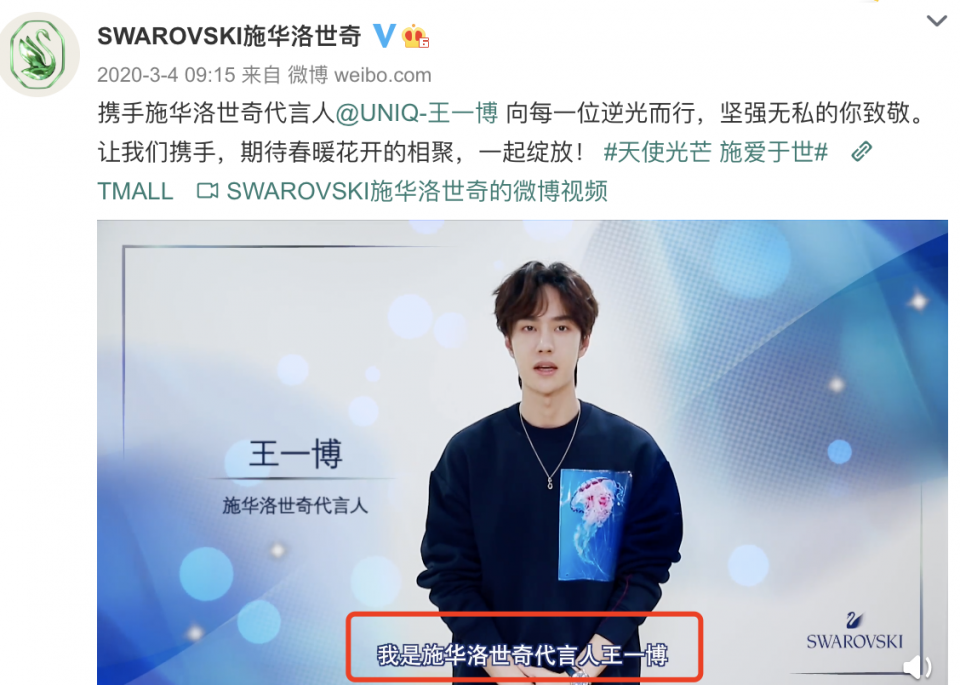Click the post text 让我们携手，期待春暖花开的相聚

tap(276, 152)
